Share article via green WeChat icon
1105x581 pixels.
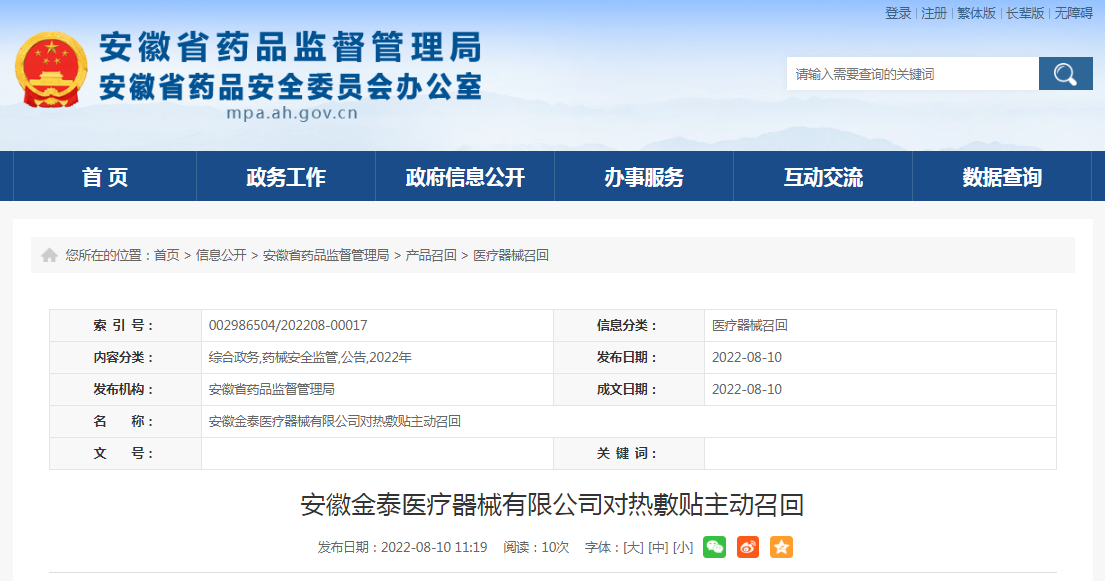[x=714, y=547]
